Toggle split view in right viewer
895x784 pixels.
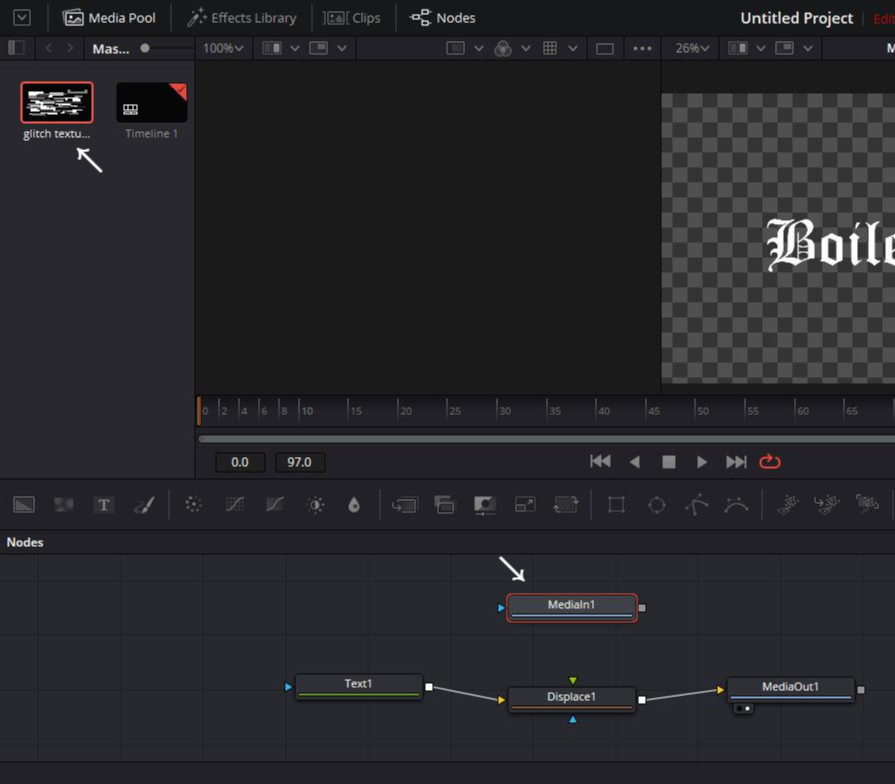pyautogui.click(x=738, y=49)
